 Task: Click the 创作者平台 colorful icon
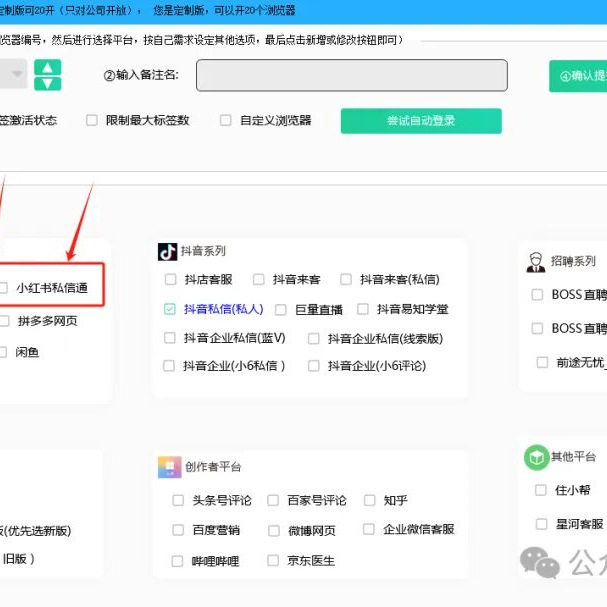coord(170,467)
